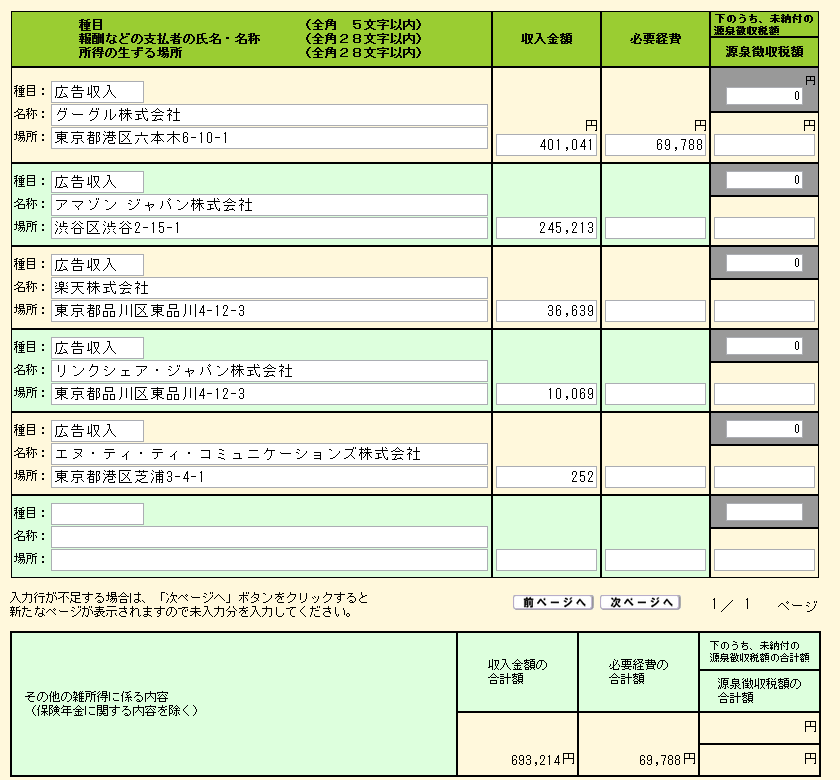840x780 pixels.
Task: Select the 種目 field in the 楽天株式会社 row
Action: coord(98,265)
